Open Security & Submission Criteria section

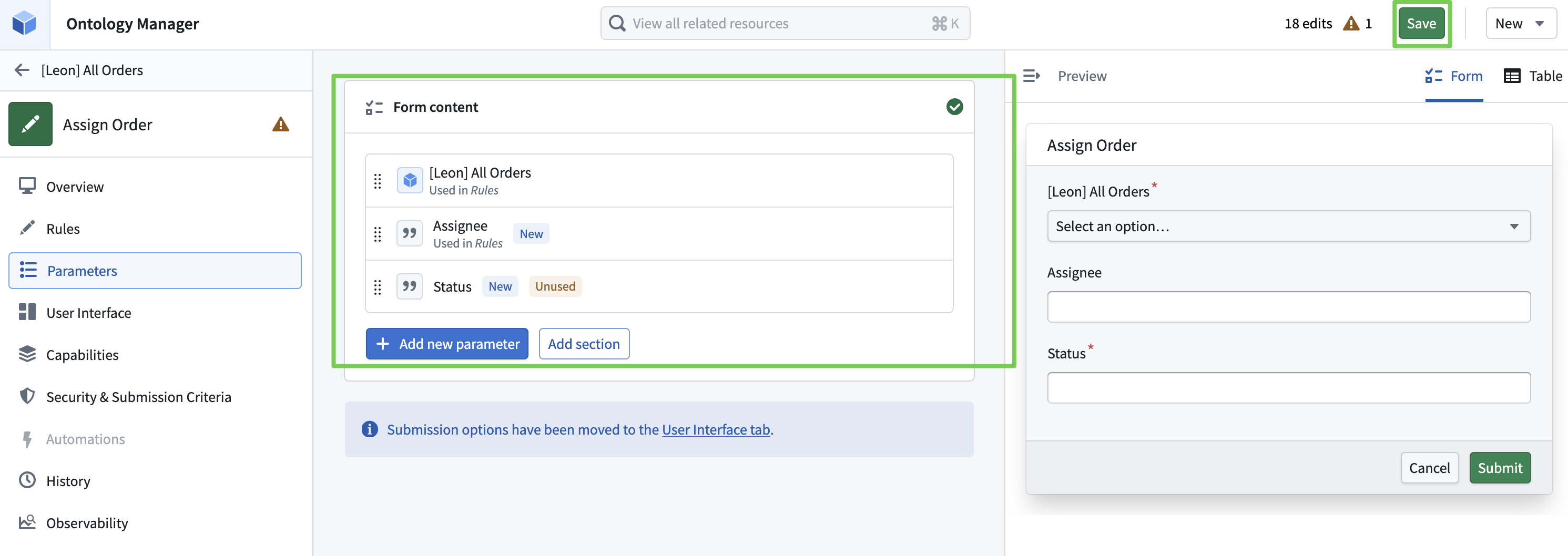(x=138, y=397)
